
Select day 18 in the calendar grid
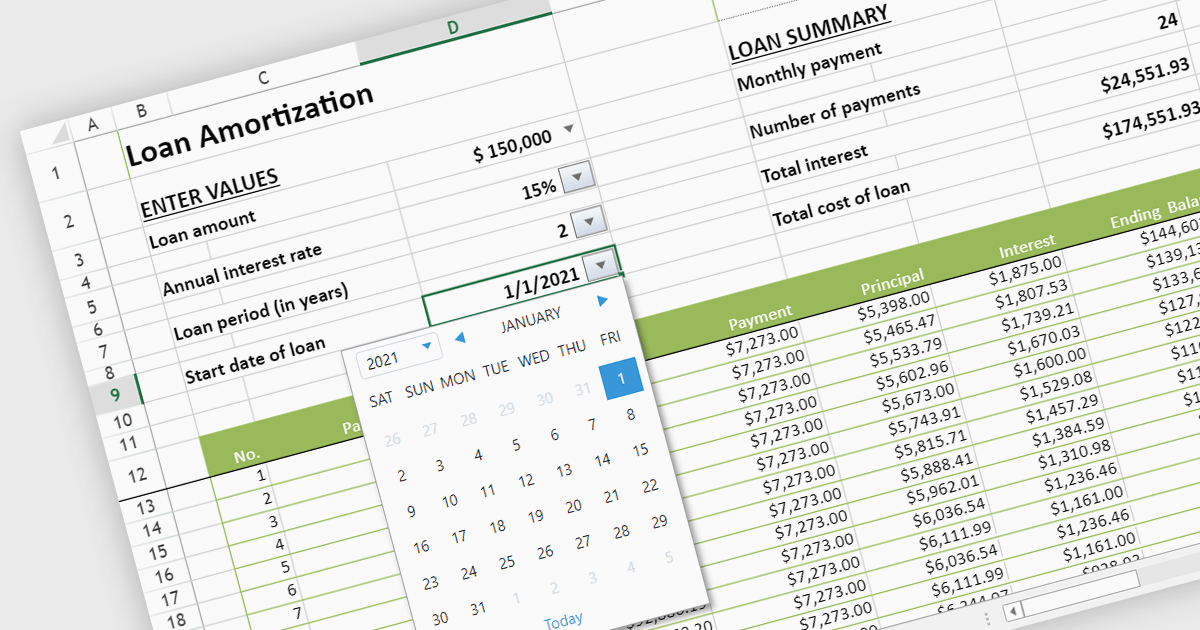497,527
